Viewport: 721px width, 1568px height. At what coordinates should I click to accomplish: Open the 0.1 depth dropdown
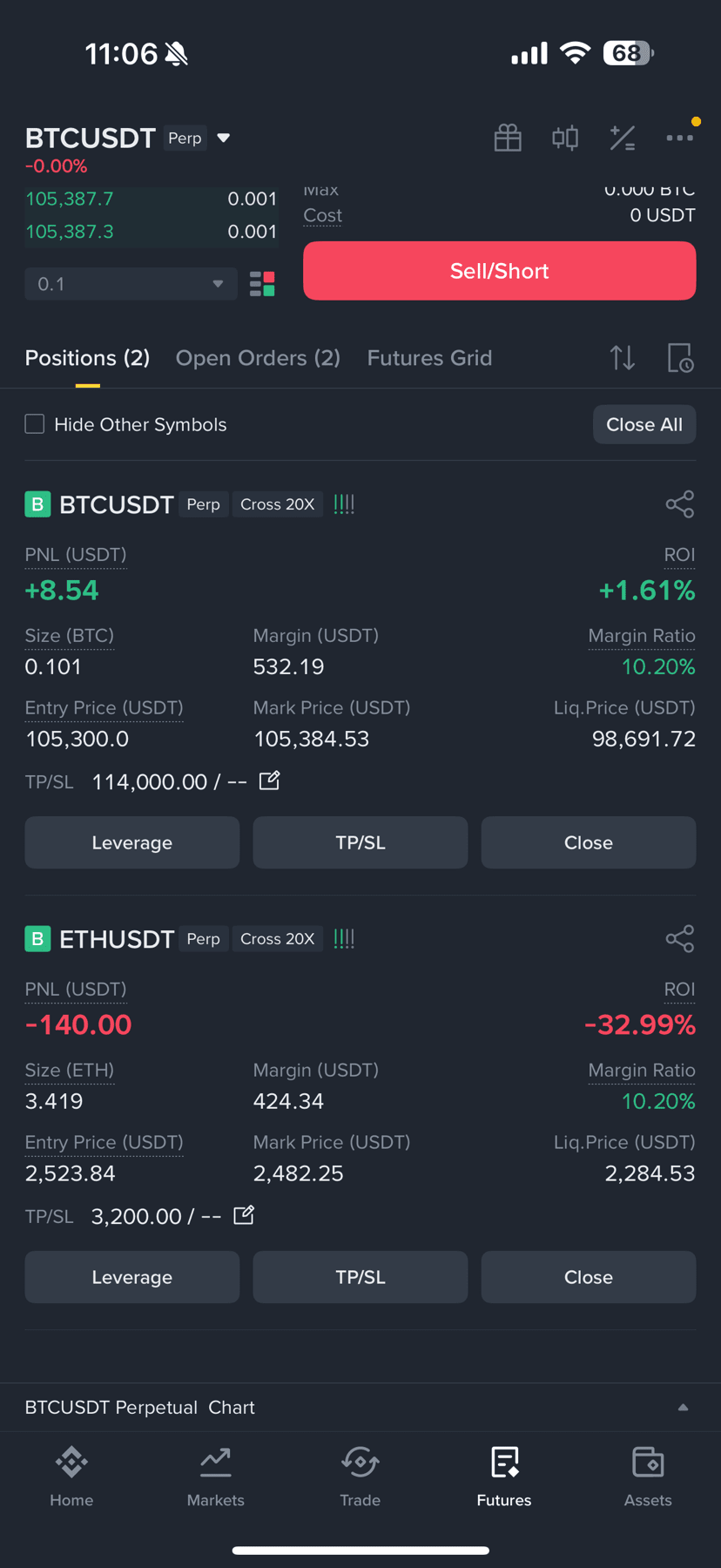click(131, 284)
